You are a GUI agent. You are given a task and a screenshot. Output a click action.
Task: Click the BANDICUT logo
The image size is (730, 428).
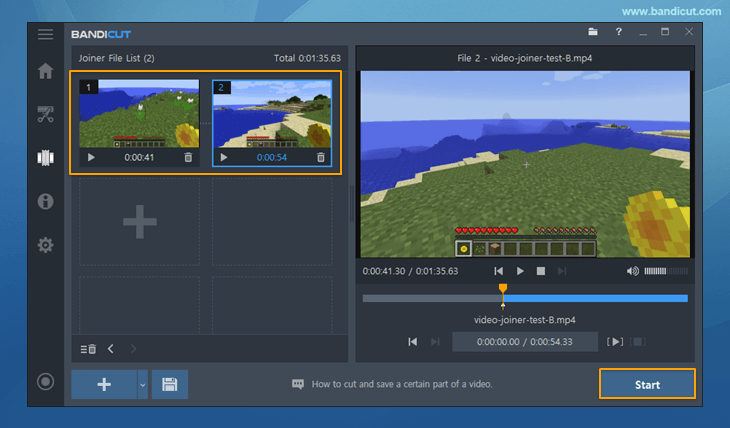pyautogui.click(x=101, y=34)
